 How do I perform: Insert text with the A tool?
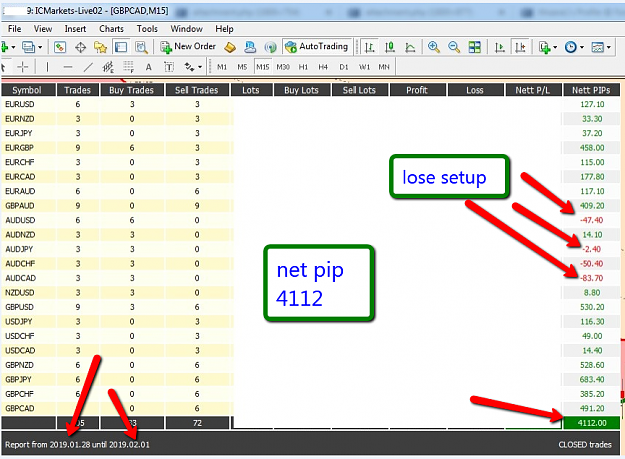(149, 67)
